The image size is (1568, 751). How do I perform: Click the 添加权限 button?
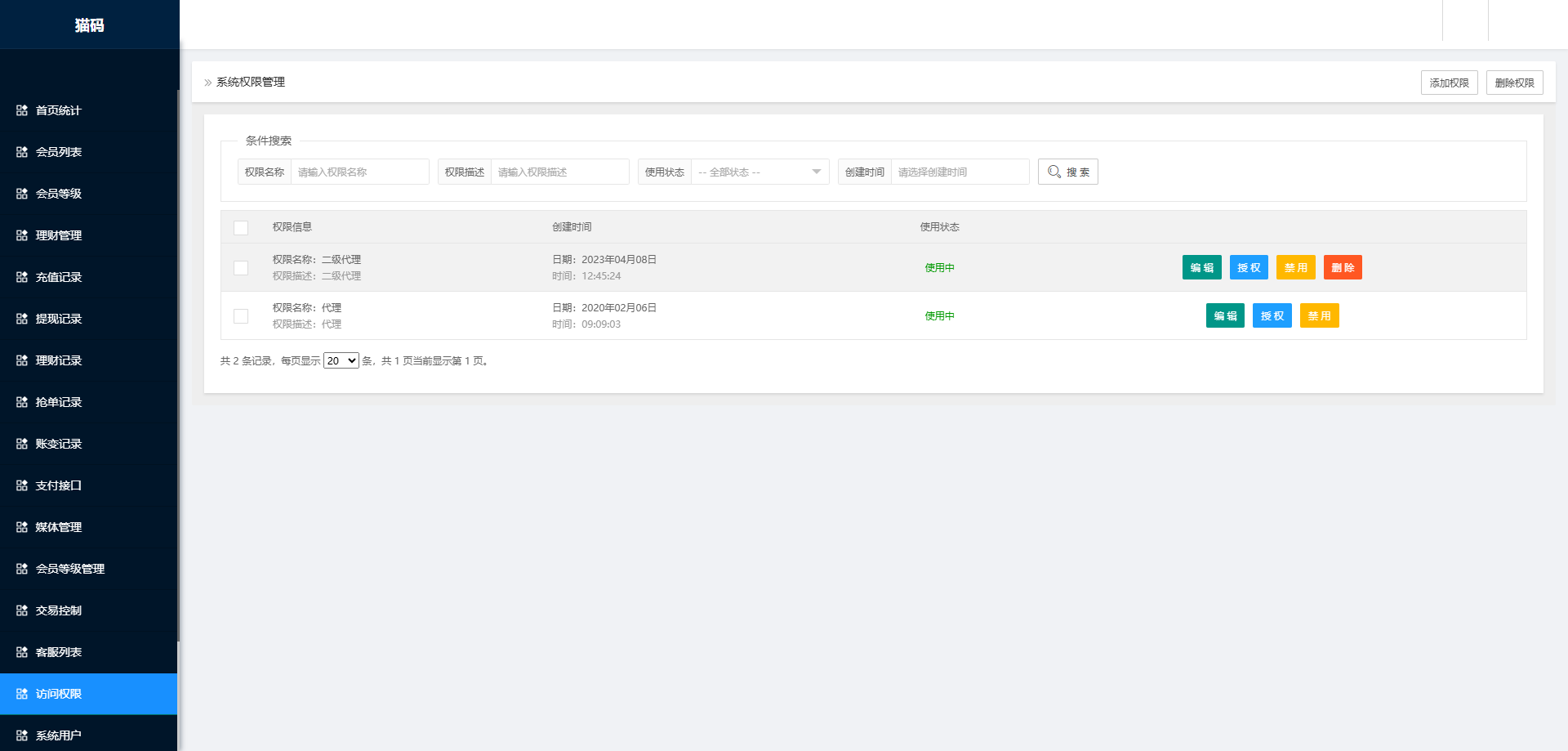(1449, 82)
